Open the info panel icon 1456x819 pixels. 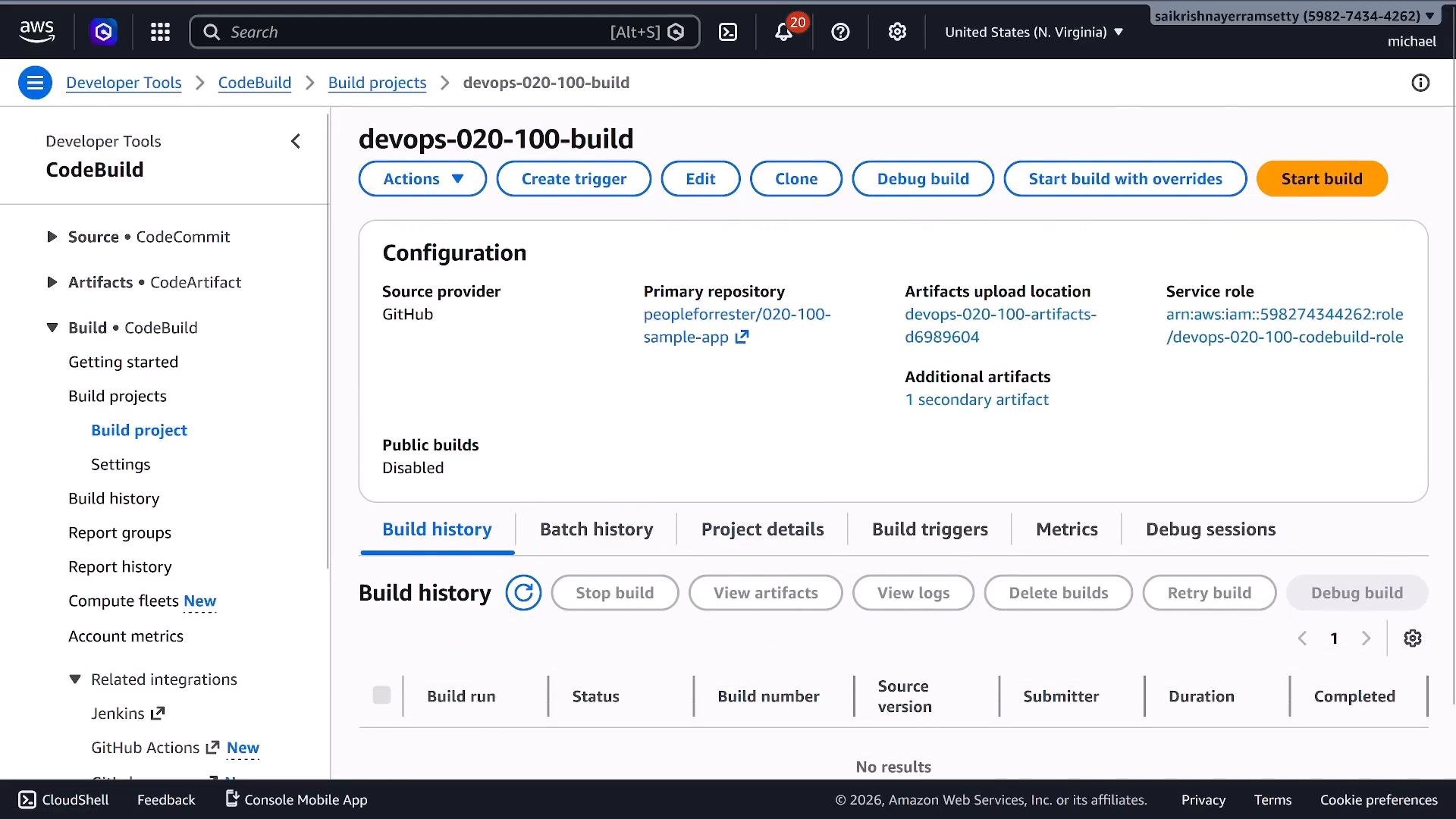click(x=1420, y=83)
